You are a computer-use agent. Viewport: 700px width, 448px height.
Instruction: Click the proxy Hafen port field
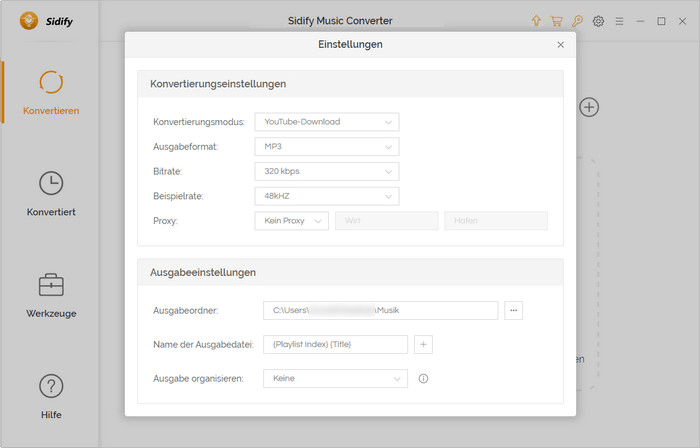click(x=496, y=221)
